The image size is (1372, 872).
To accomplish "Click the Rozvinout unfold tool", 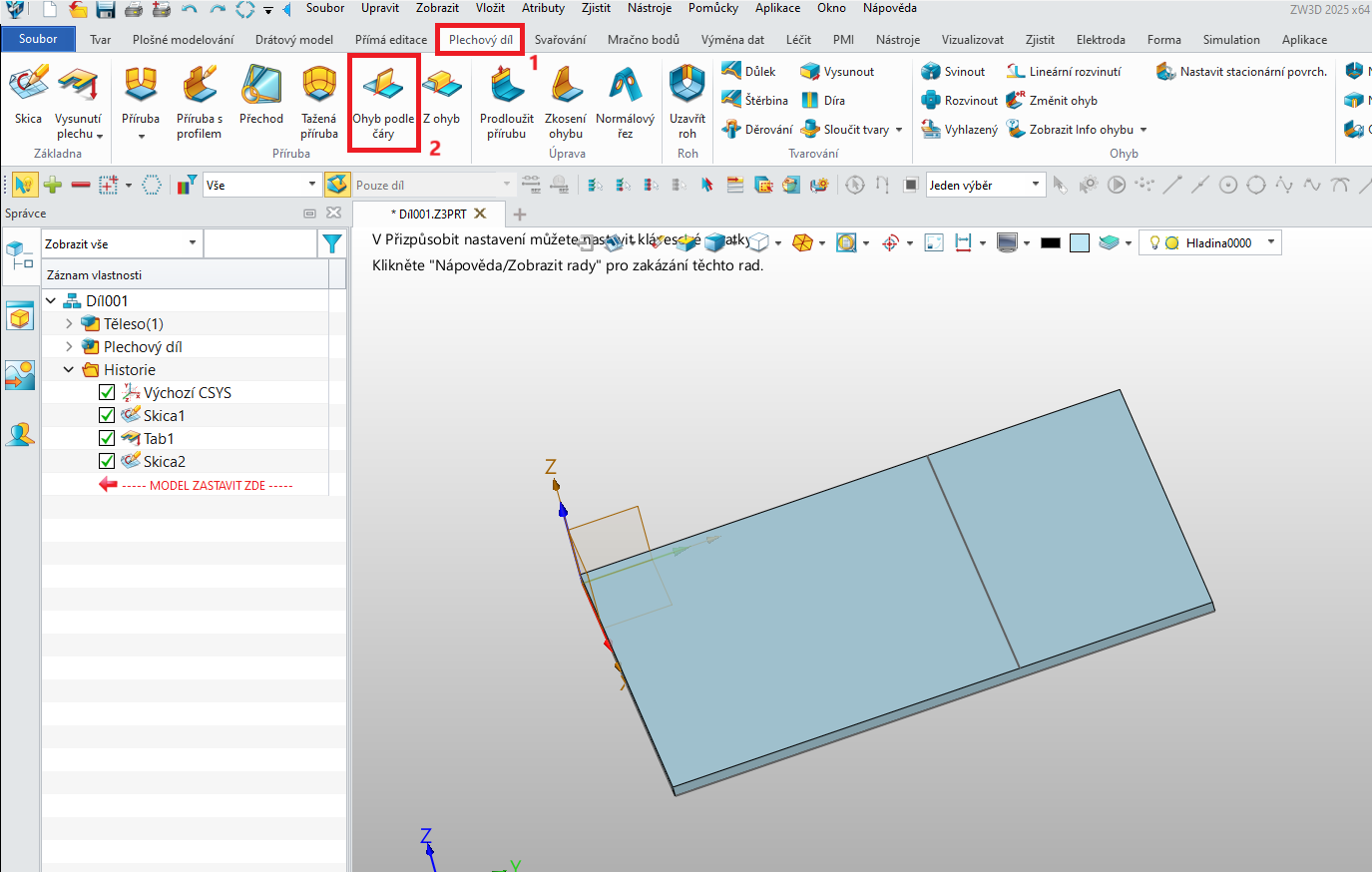I will (959, 101).
